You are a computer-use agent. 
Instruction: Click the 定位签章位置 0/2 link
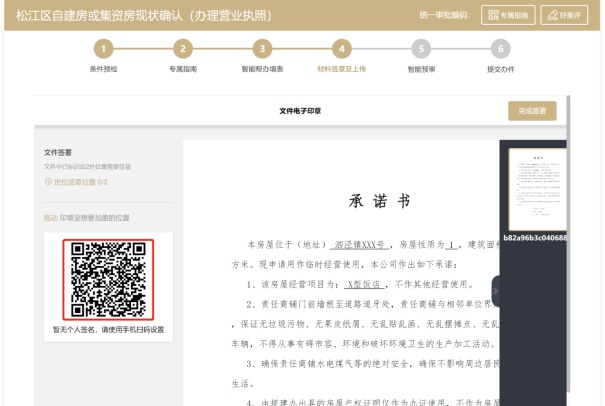point(79,182)
